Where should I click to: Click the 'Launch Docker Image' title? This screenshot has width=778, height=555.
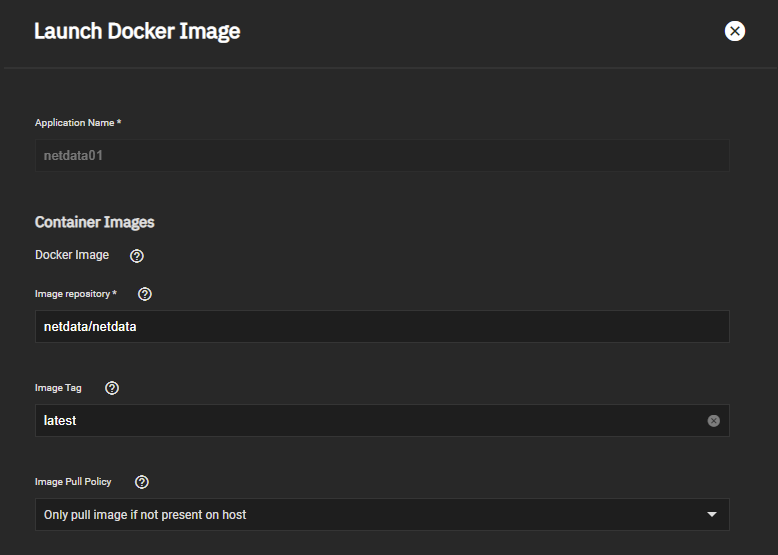(137, 31)
